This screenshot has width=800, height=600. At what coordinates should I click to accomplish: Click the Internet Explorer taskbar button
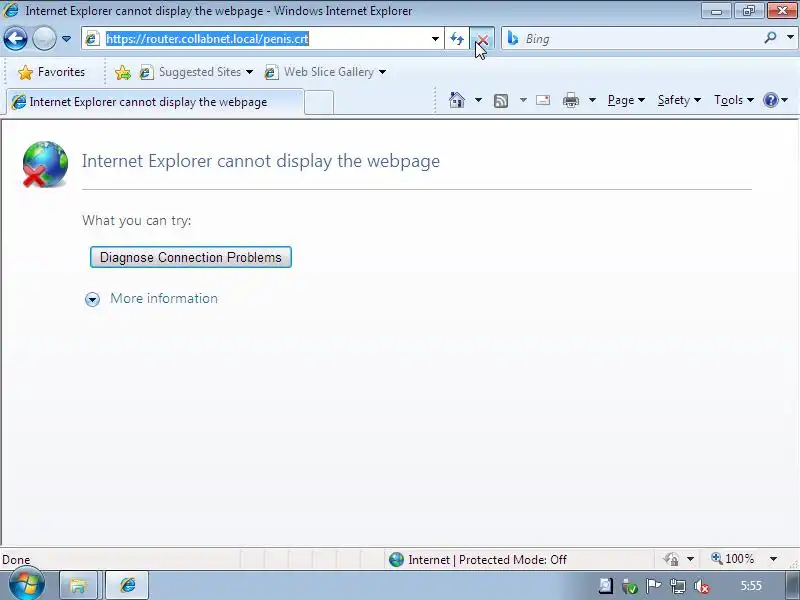127,585
